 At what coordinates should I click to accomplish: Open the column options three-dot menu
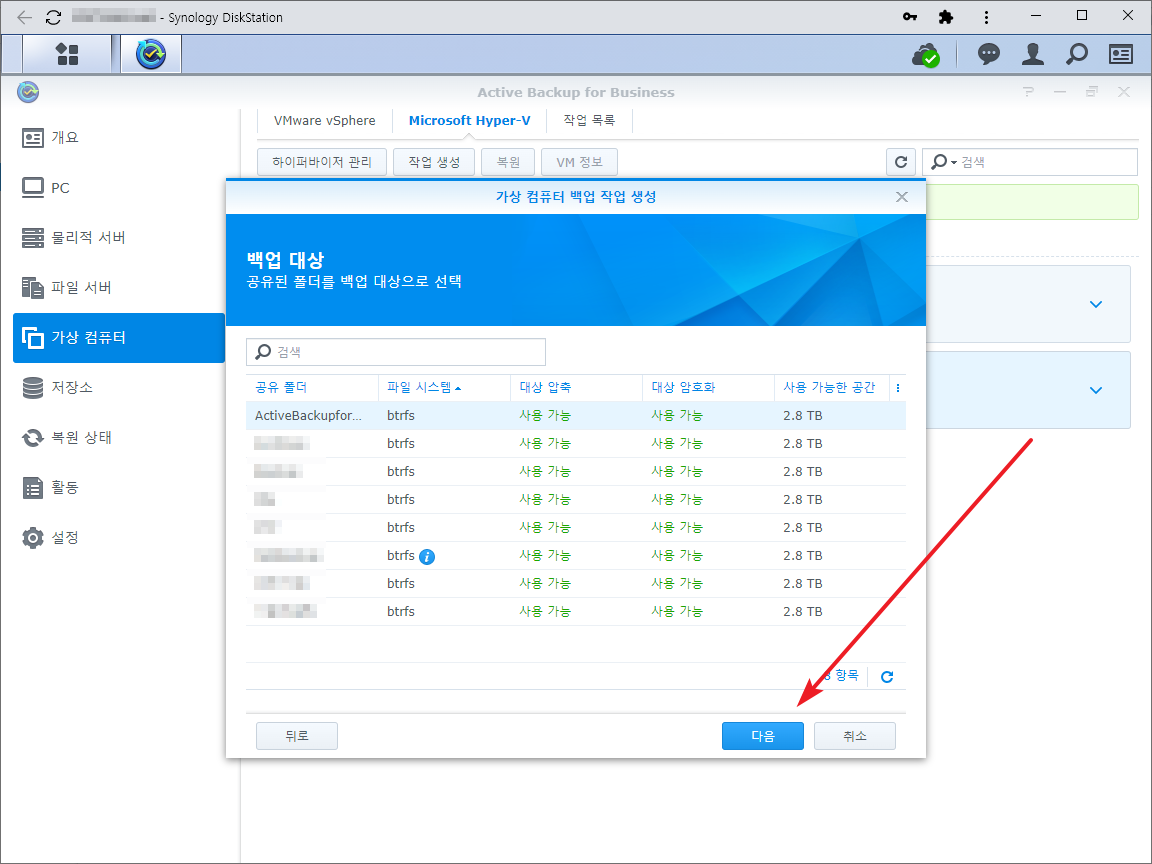[x=897, y=388]
